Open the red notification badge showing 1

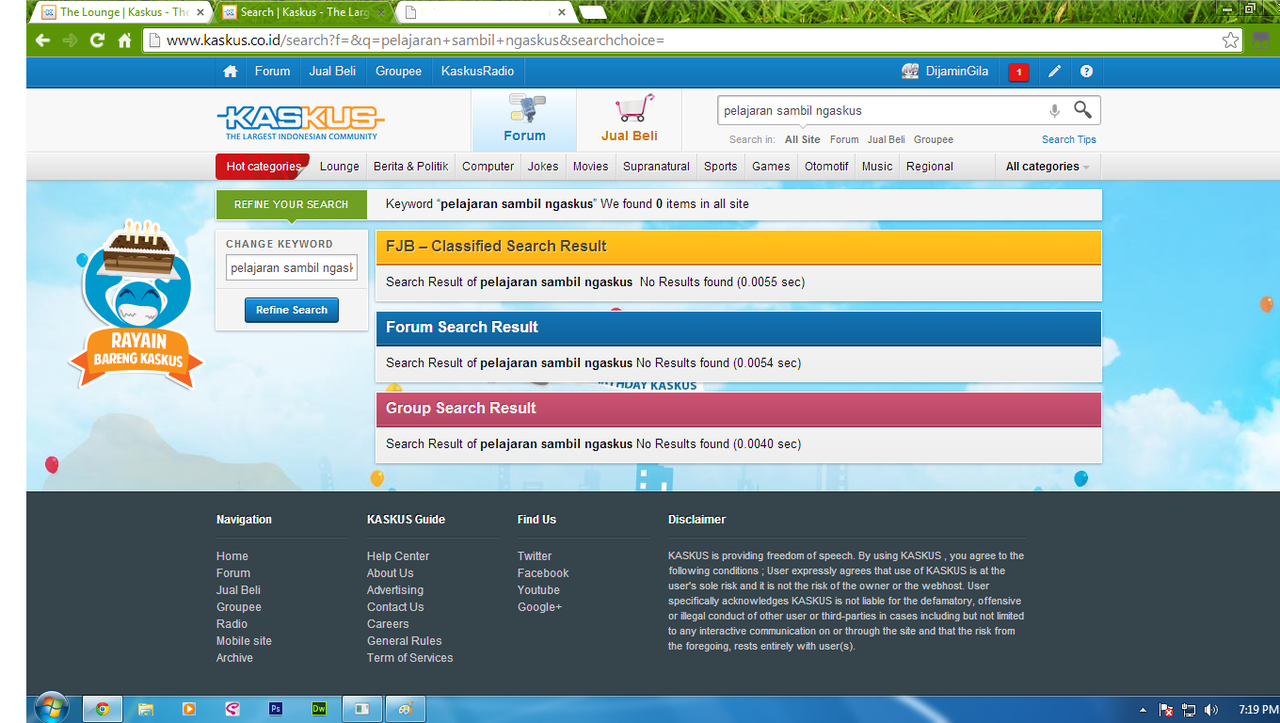point(1018,72)
